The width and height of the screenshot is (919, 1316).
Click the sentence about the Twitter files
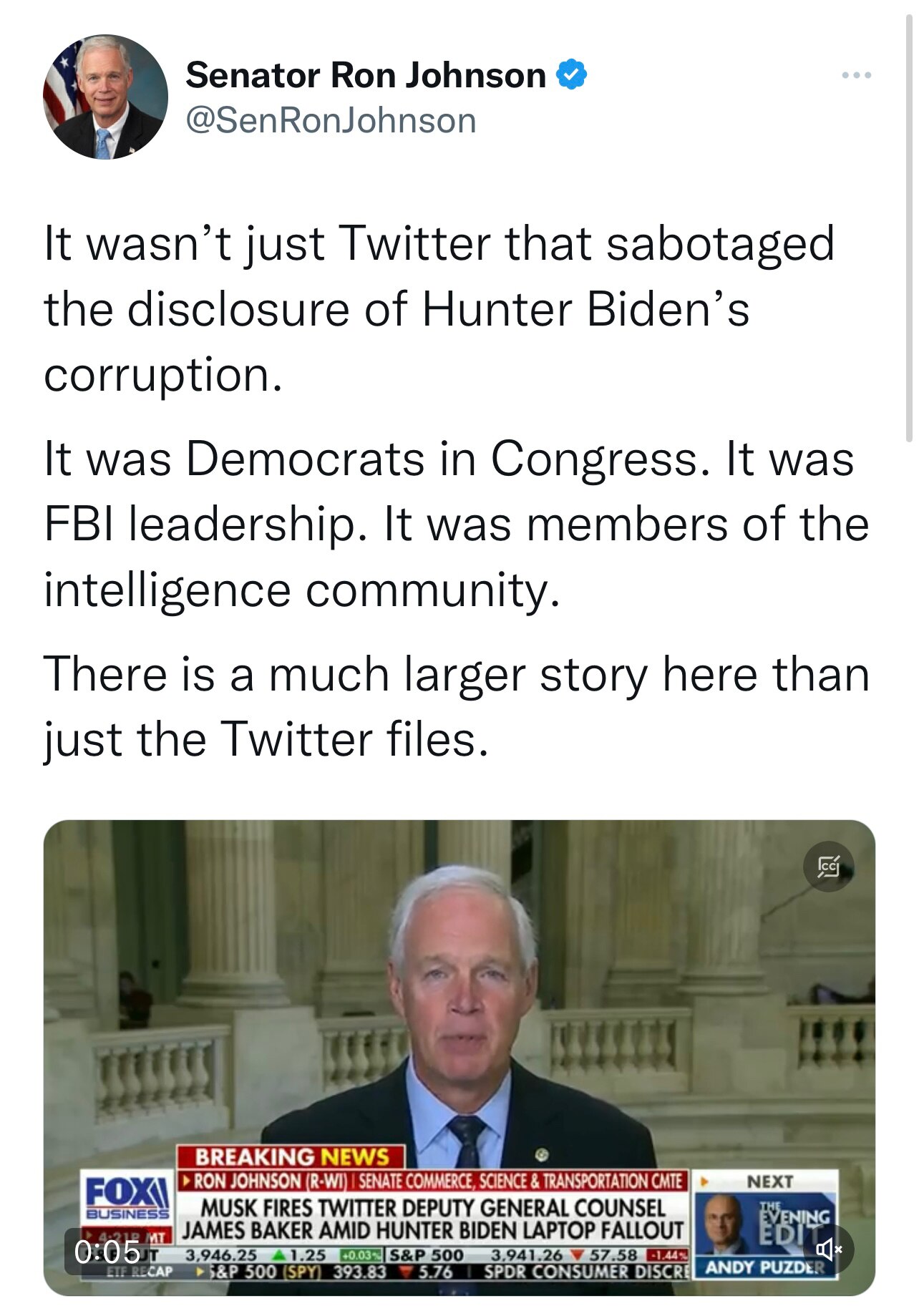coord(455,706)
